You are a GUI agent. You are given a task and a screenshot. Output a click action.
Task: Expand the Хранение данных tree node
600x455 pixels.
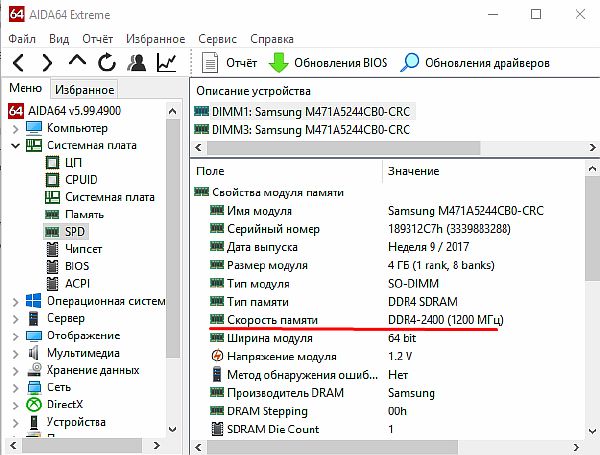pyautogui.click(x=15, y=371)
